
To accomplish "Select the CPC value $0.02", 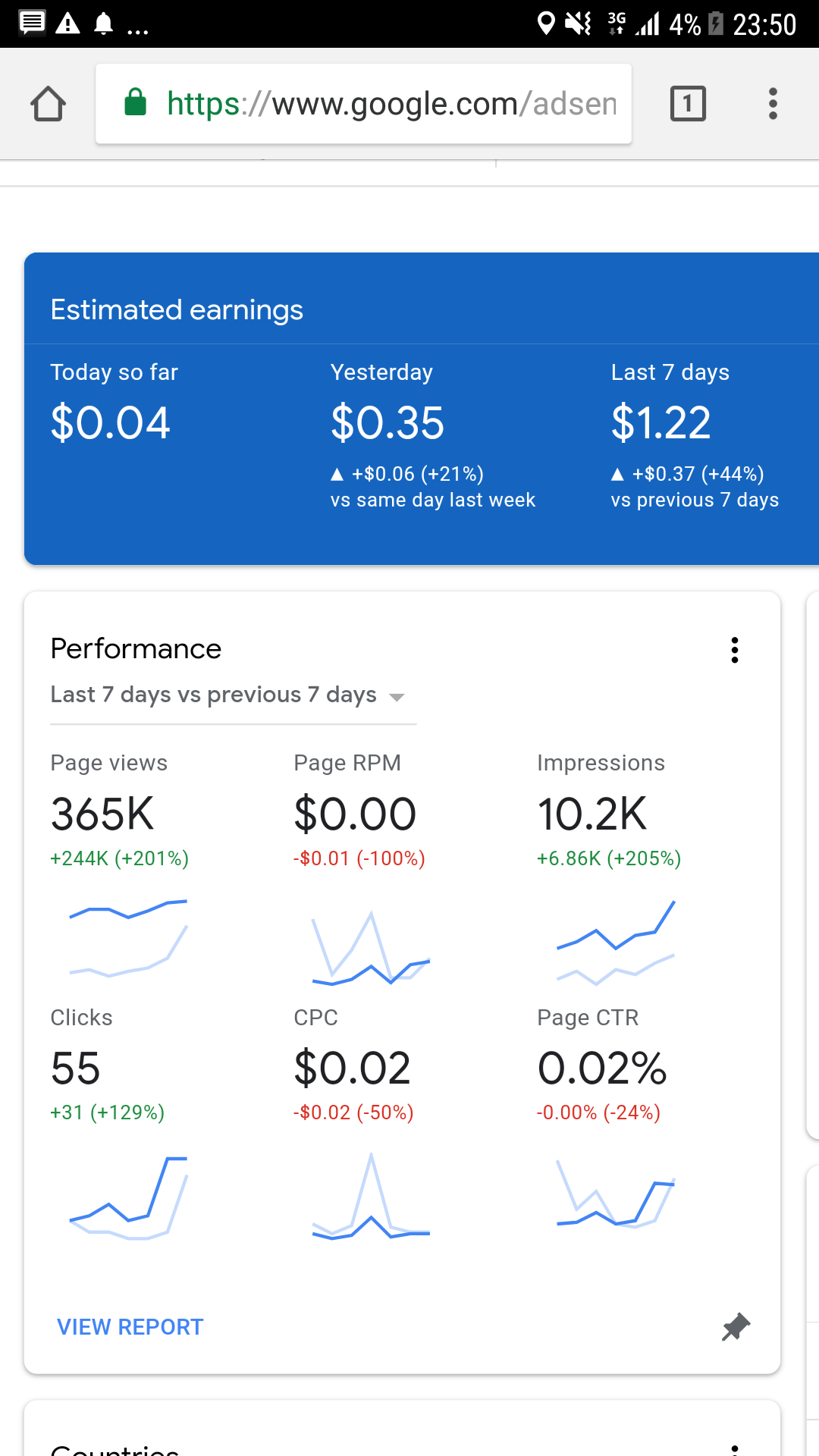I will (352, 1068).
